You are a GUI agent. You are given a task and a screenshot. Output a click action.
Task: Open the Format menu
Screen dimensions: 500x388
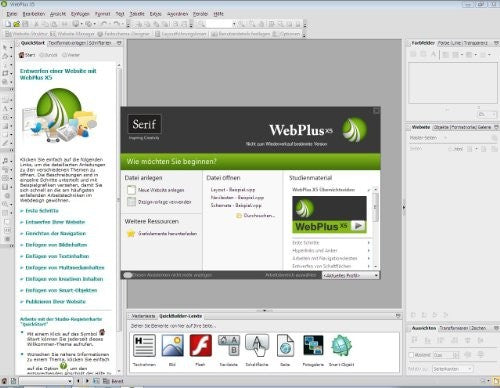pos(102,14)
